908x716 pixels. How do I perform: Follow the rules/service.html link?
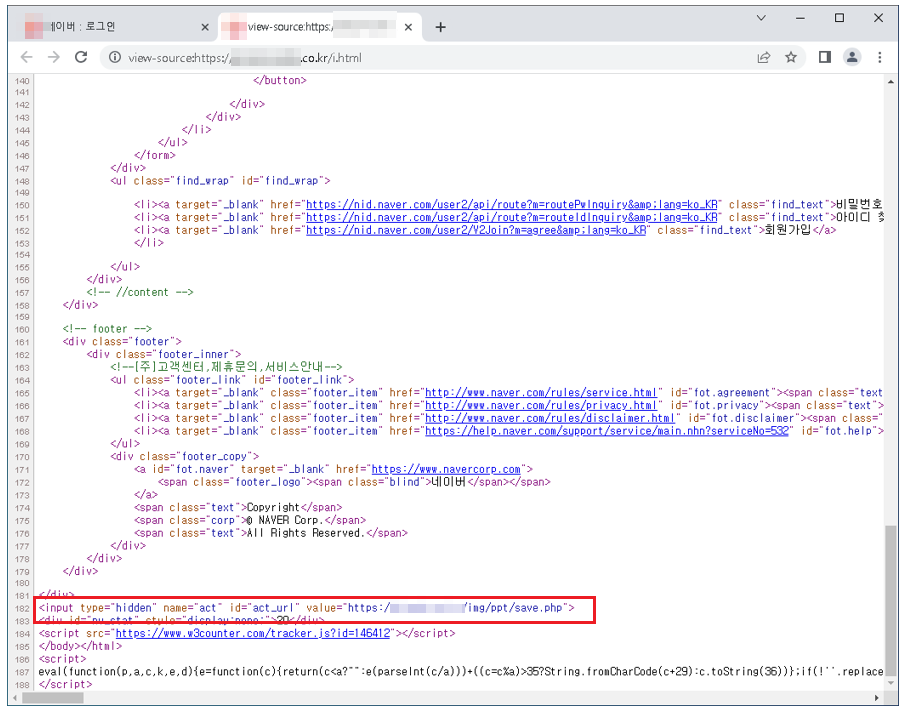pos(543,392)
